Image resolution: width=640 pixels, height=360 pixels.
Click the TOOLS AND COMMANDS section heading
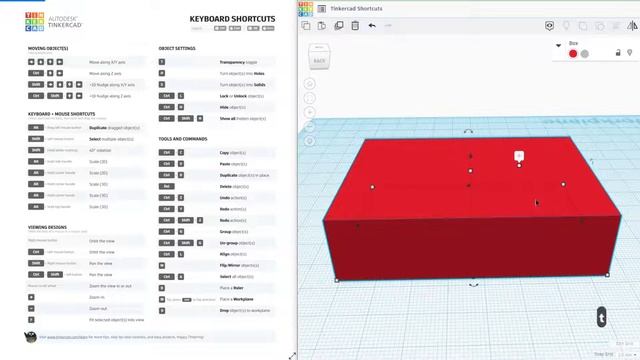point(183,139)
